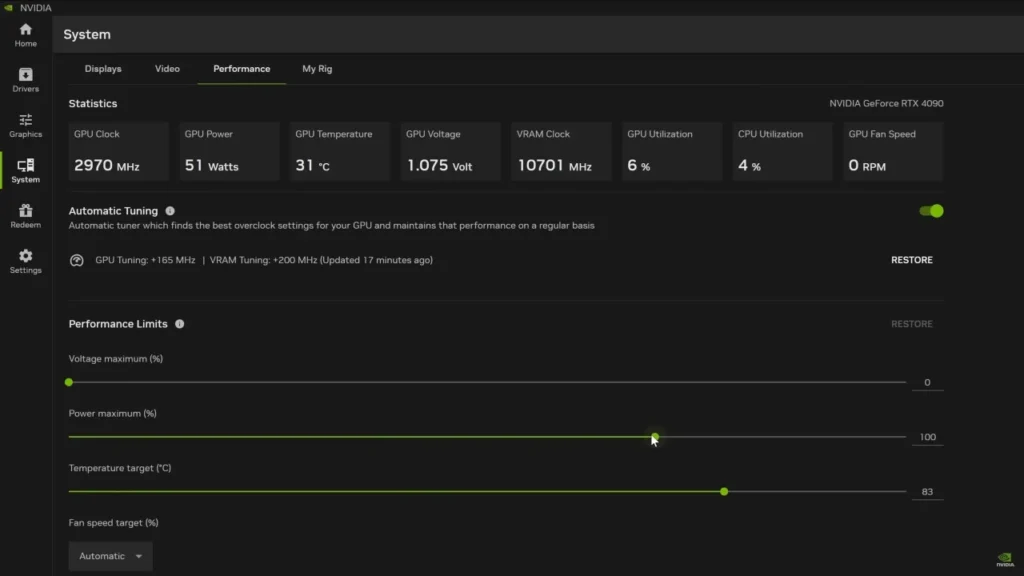Click the NVIDIA GeForce RTX 4090 label
1024x576 pixels.
886,103
